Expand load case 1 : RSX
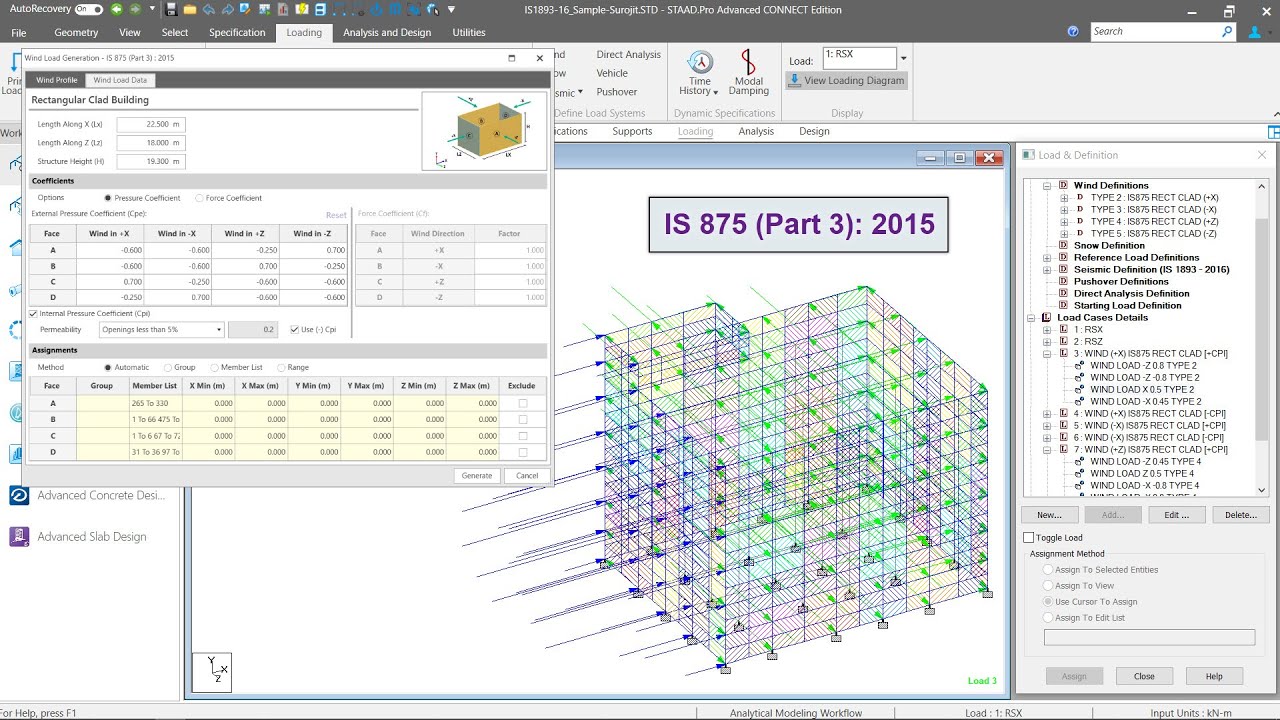 (1047, 329)
